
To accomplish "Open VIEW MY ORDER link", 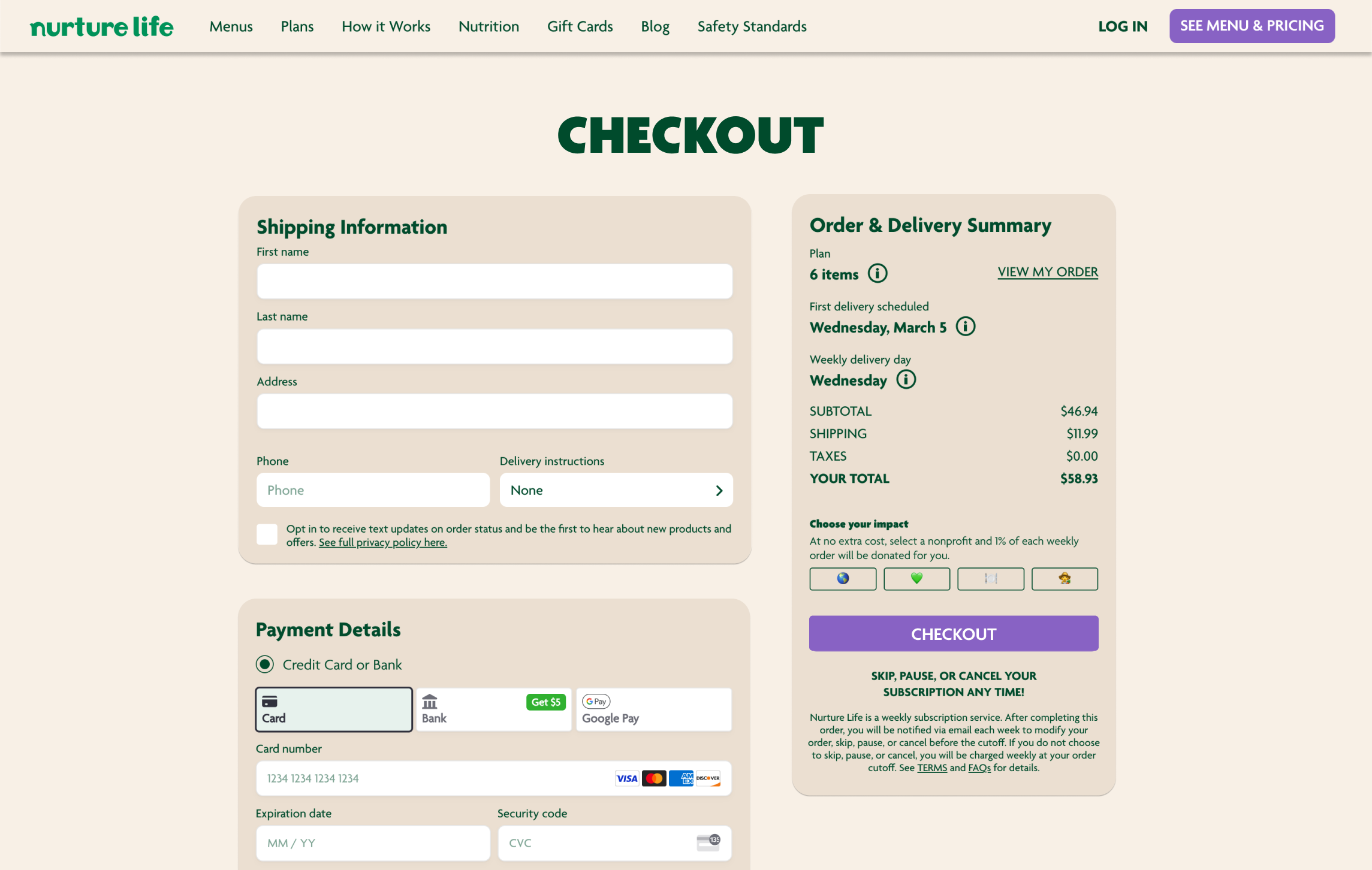I will click(1047, 272).
